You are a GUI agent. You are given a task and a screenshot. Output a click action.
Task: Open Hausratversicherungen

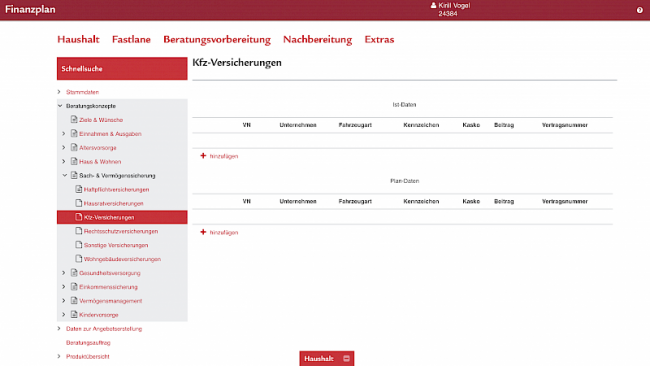(114, 204)
